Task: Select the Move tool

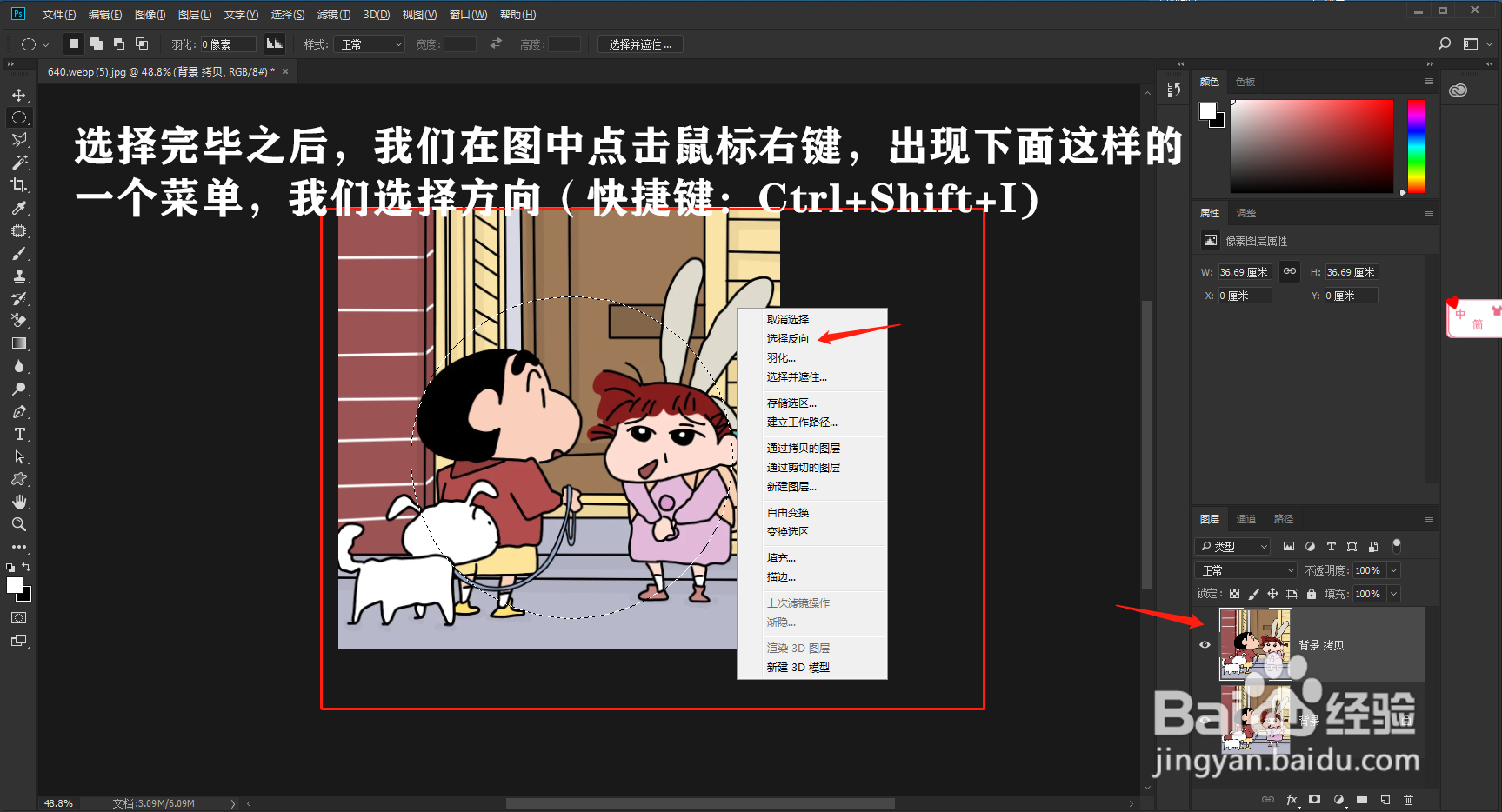Action: [x=19, y=95]
